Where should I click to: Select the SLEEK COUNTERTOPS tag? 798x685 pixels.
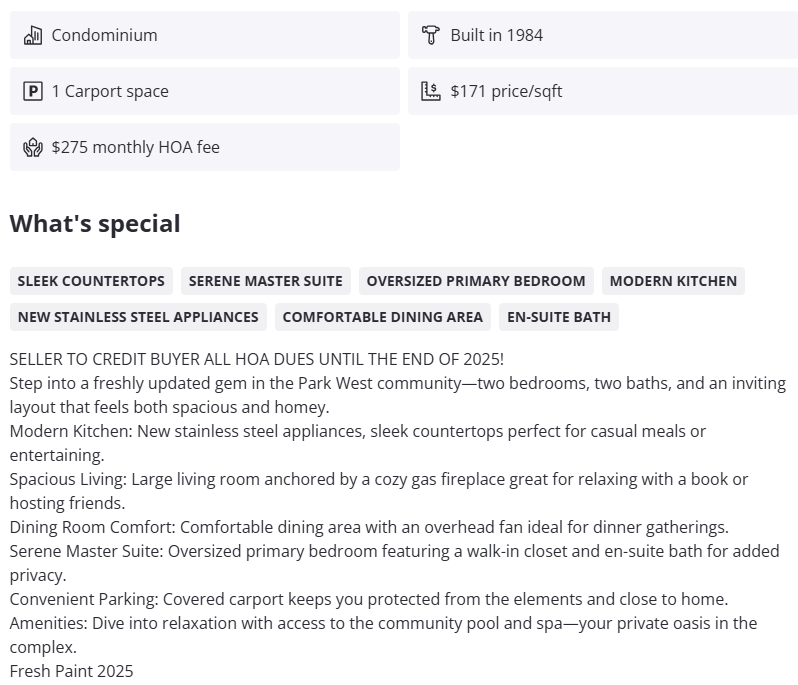click(91, 281)
